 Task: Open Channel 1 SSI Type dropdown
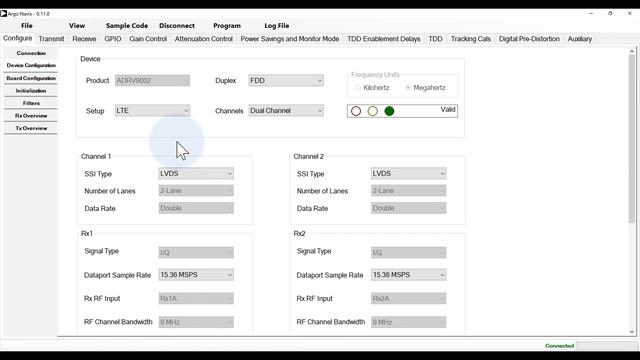(196, 173)
